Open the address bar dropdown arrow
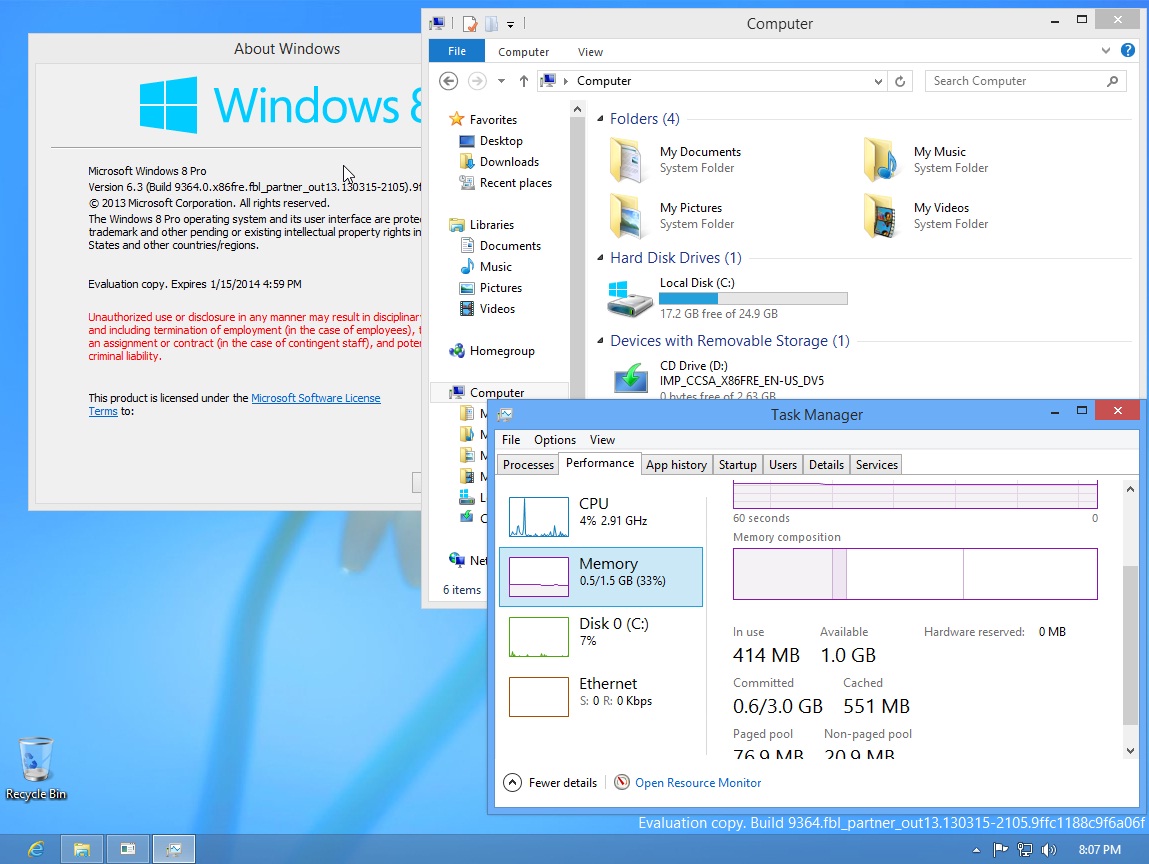This screenshot has width=1149, height=864. pyautogui.click(x=877, y=81)
